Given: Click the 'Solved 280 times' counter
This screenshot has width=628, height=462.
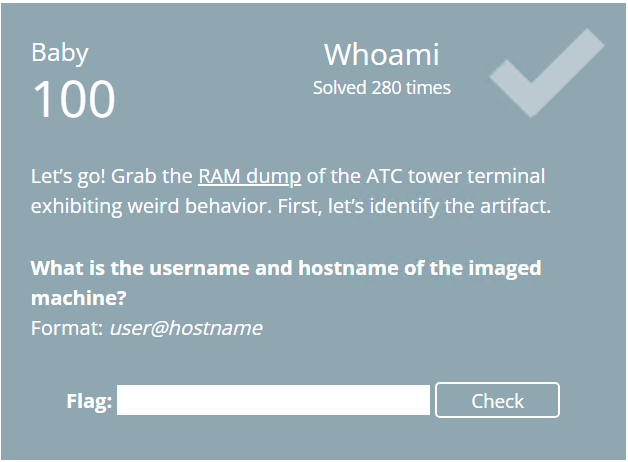Looking at the screenshot, I should tap(382, 88).
